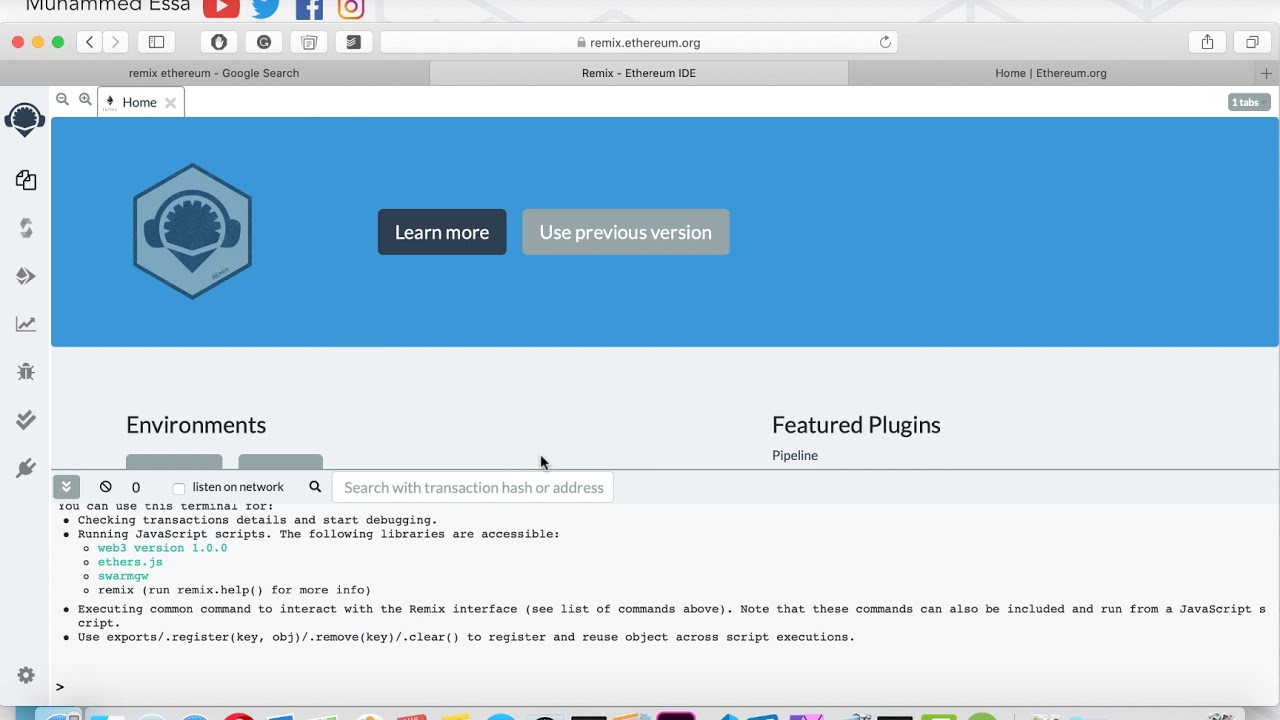Focus the transaction hash search field
This screenshot has height=720, width=1280.
[473, 488]
